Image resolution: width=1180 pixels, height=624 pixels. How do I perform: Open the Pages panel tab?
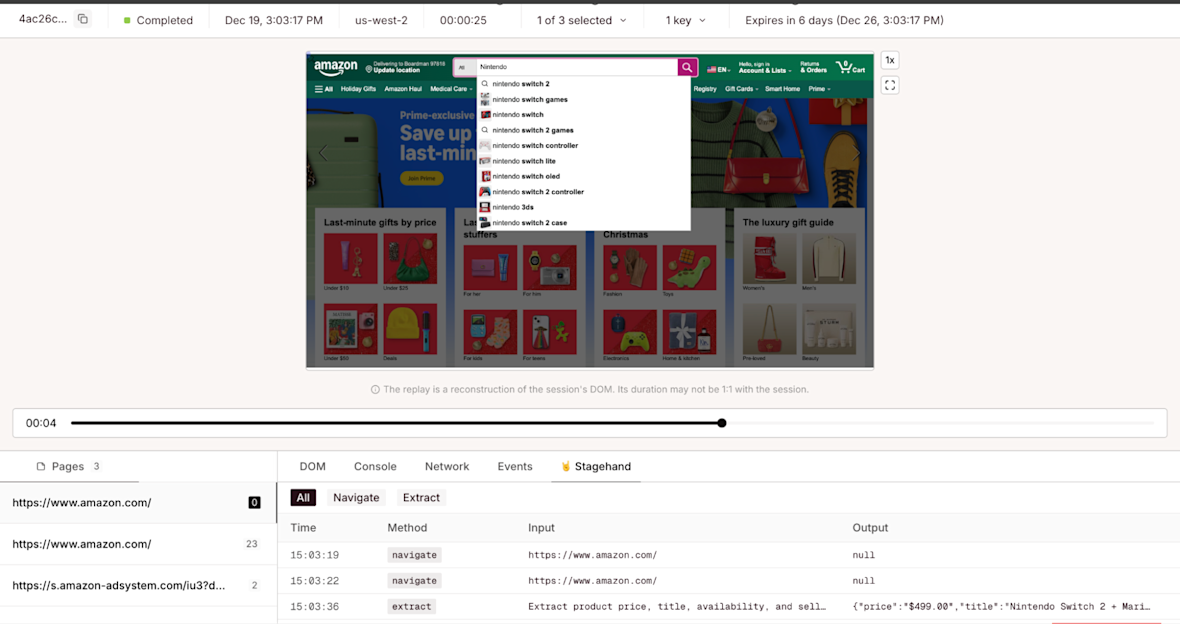[68, 467]
